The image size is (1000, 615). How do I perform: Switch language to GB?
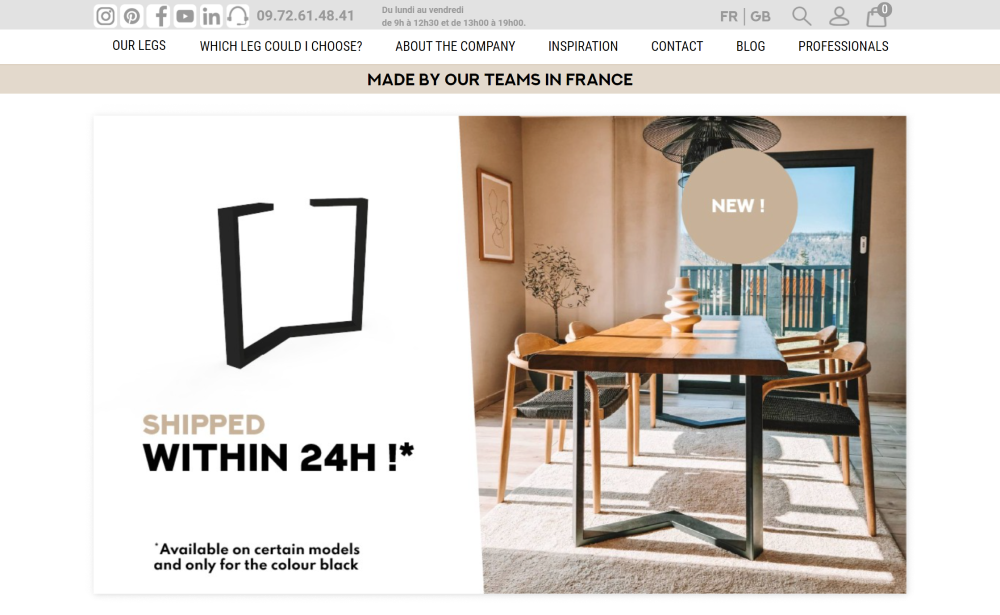[x=760, y=16]
